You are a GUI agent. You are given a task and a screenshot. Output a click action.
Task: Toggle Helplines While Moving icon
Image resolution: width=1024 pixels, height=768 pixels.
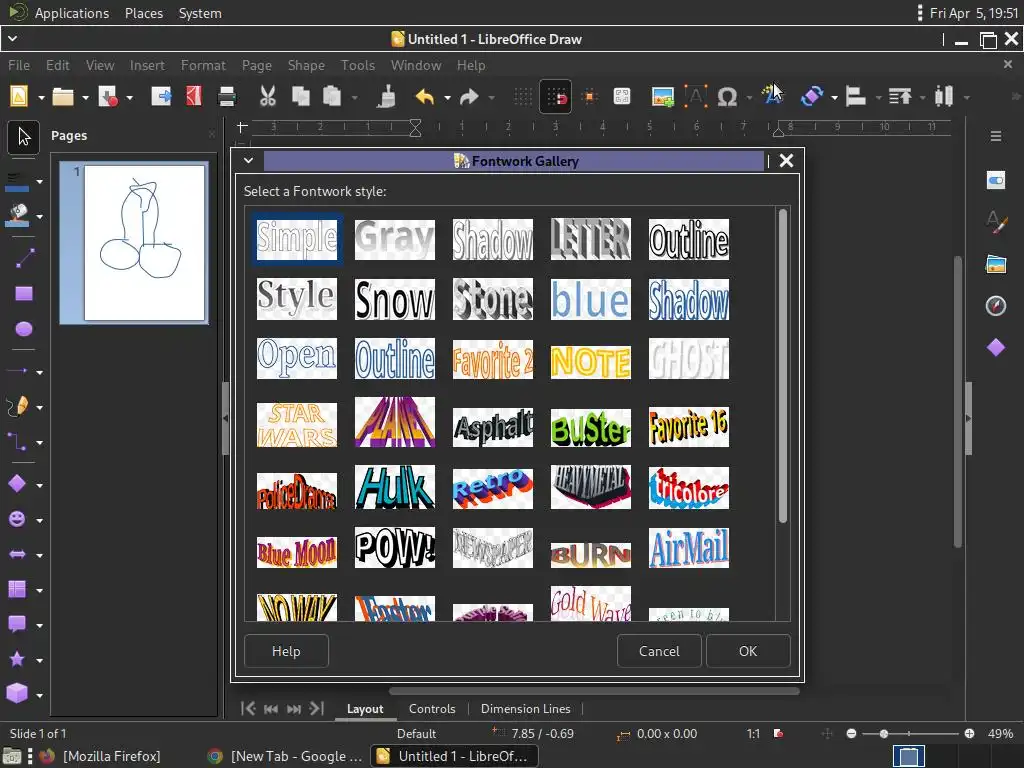589,97
